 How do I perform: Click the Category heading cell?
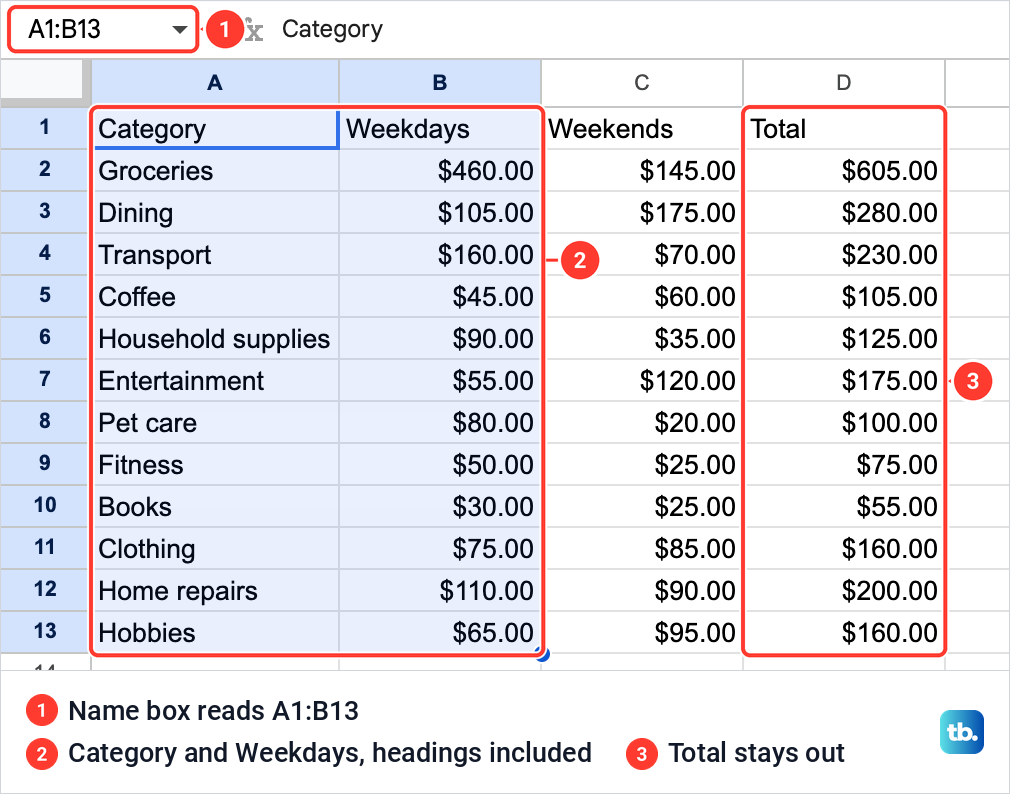(215, 129)
